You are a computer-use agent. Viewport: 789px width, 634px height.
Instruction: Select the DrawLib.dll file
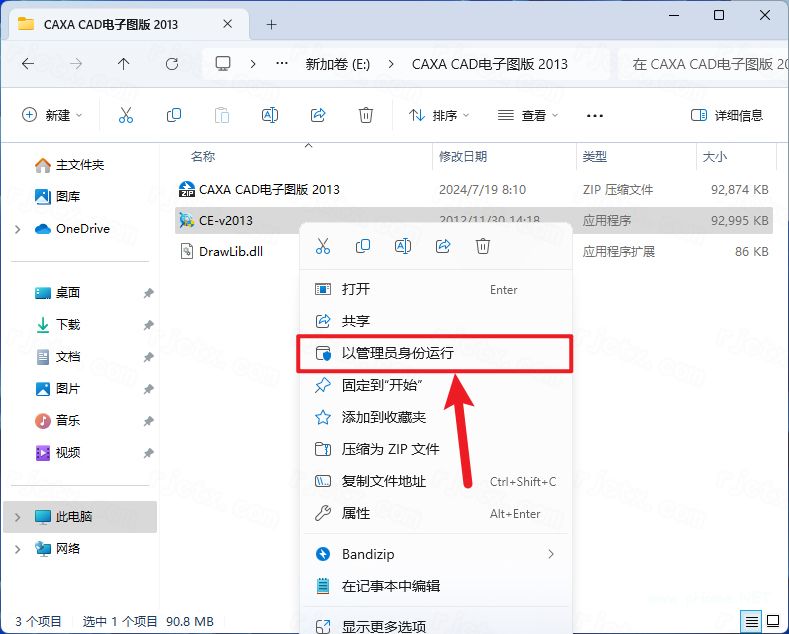pos(474,252)
